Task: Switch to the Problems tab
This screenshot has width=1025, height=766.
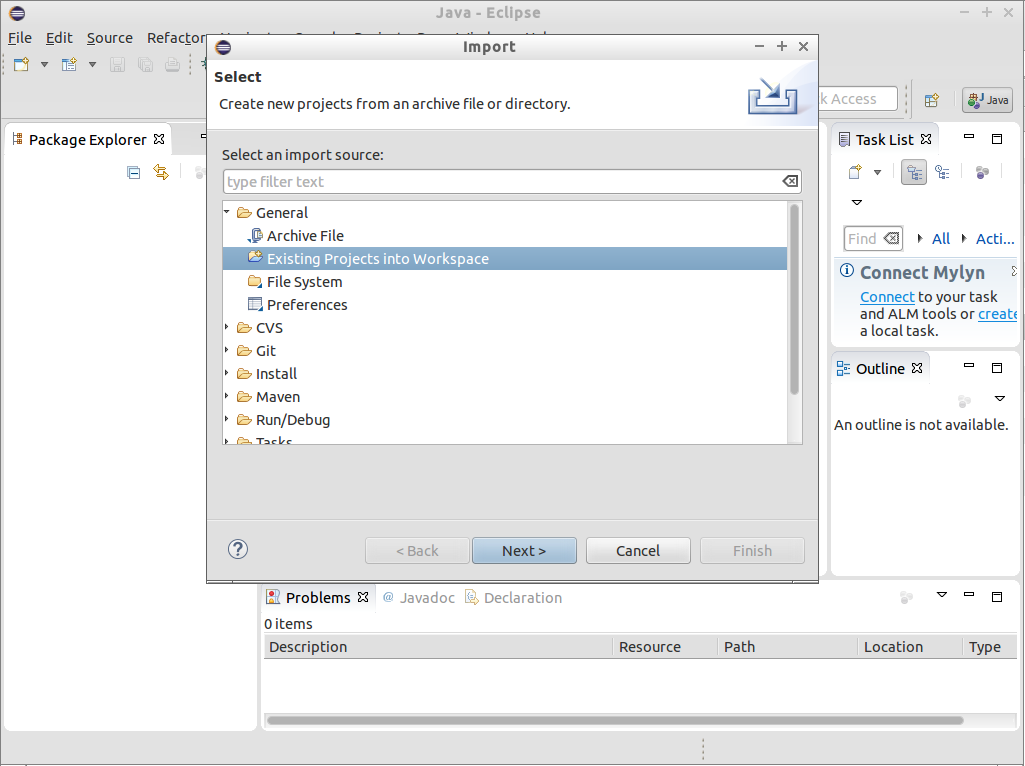Action: 317,597
